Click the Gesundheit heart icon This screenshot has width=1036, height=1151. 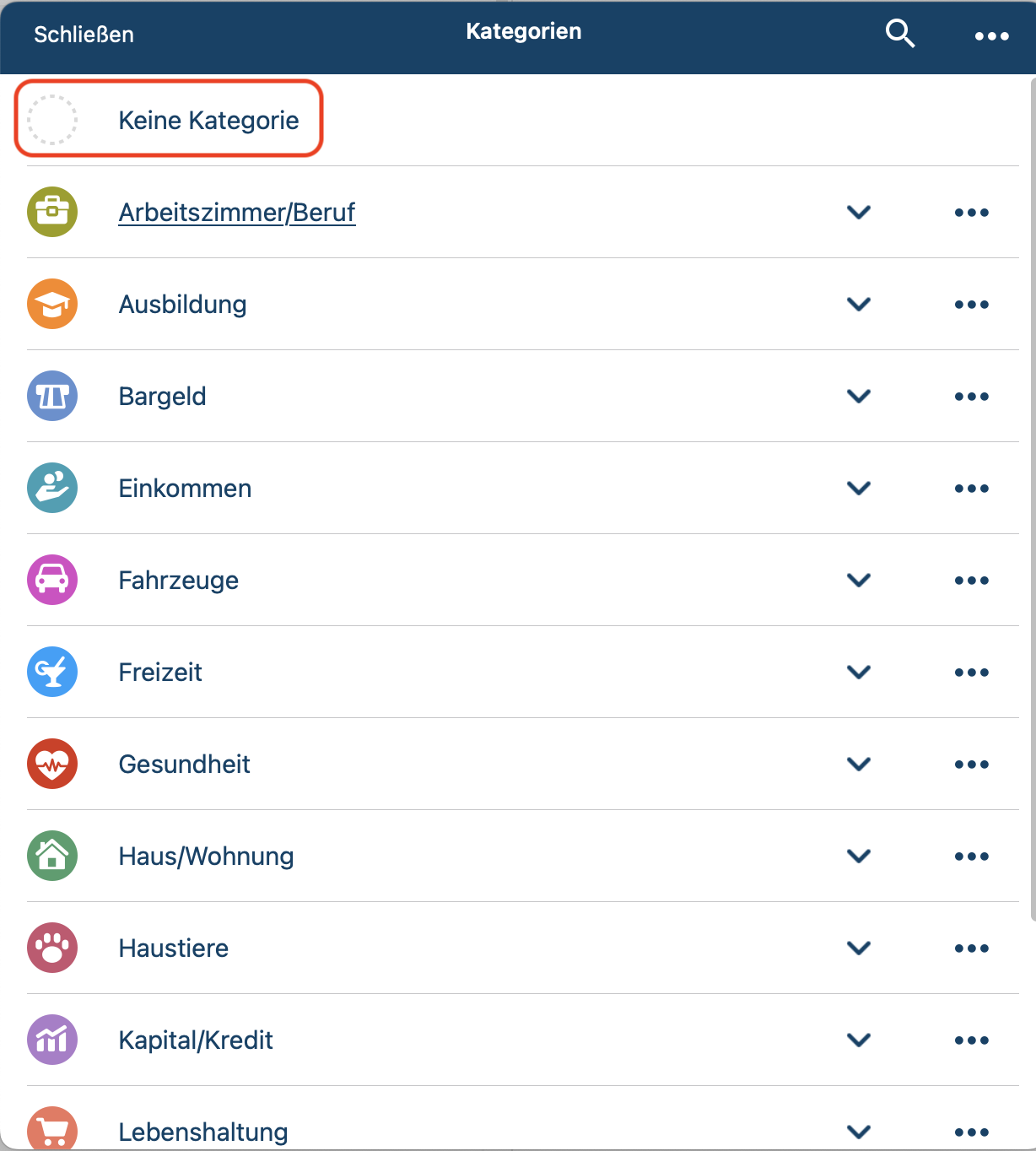pos(52,764)
